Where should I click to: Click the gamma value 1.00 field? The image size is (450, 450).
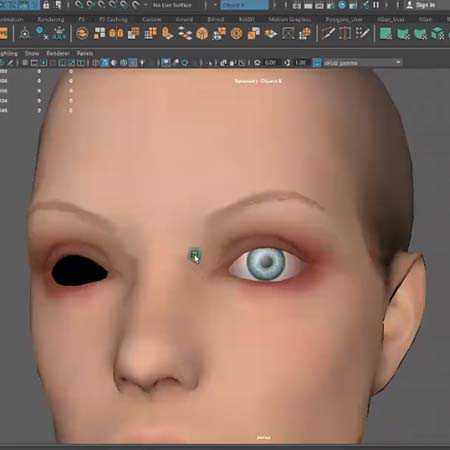(300, 62)
